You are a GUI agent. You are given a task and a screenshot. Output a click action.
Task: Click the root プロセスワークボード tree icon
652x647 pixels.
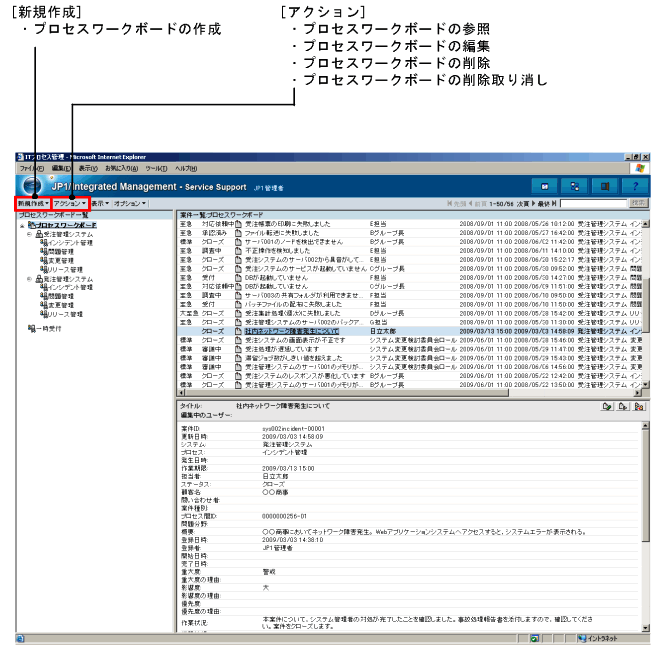[x=32, y=225]
